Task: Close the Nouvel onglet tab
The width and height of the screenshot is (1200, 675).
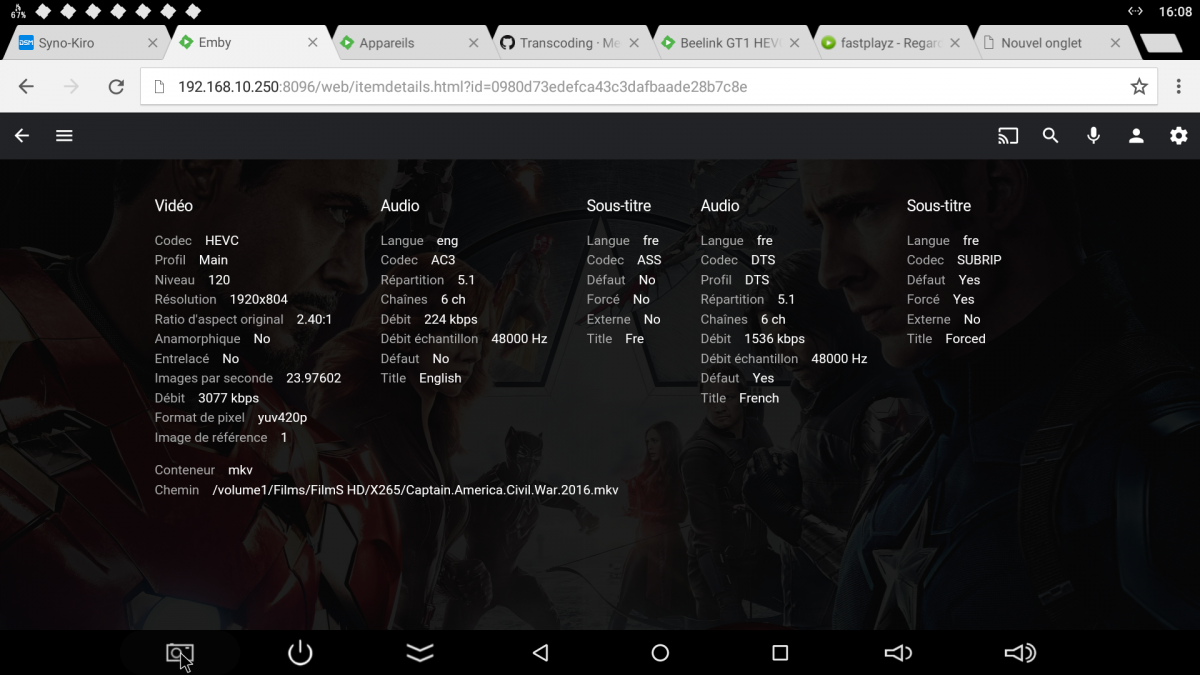Action: coord(1116,43)
